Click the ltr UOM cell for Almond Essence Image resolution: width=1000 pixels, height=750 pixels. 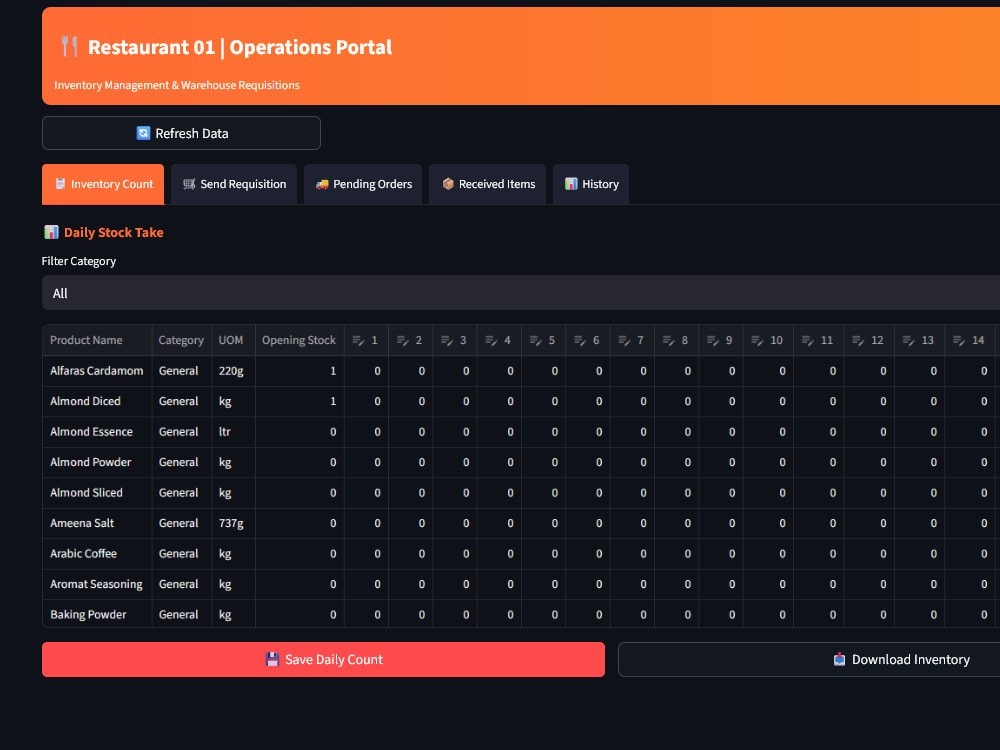pos(233,432)
